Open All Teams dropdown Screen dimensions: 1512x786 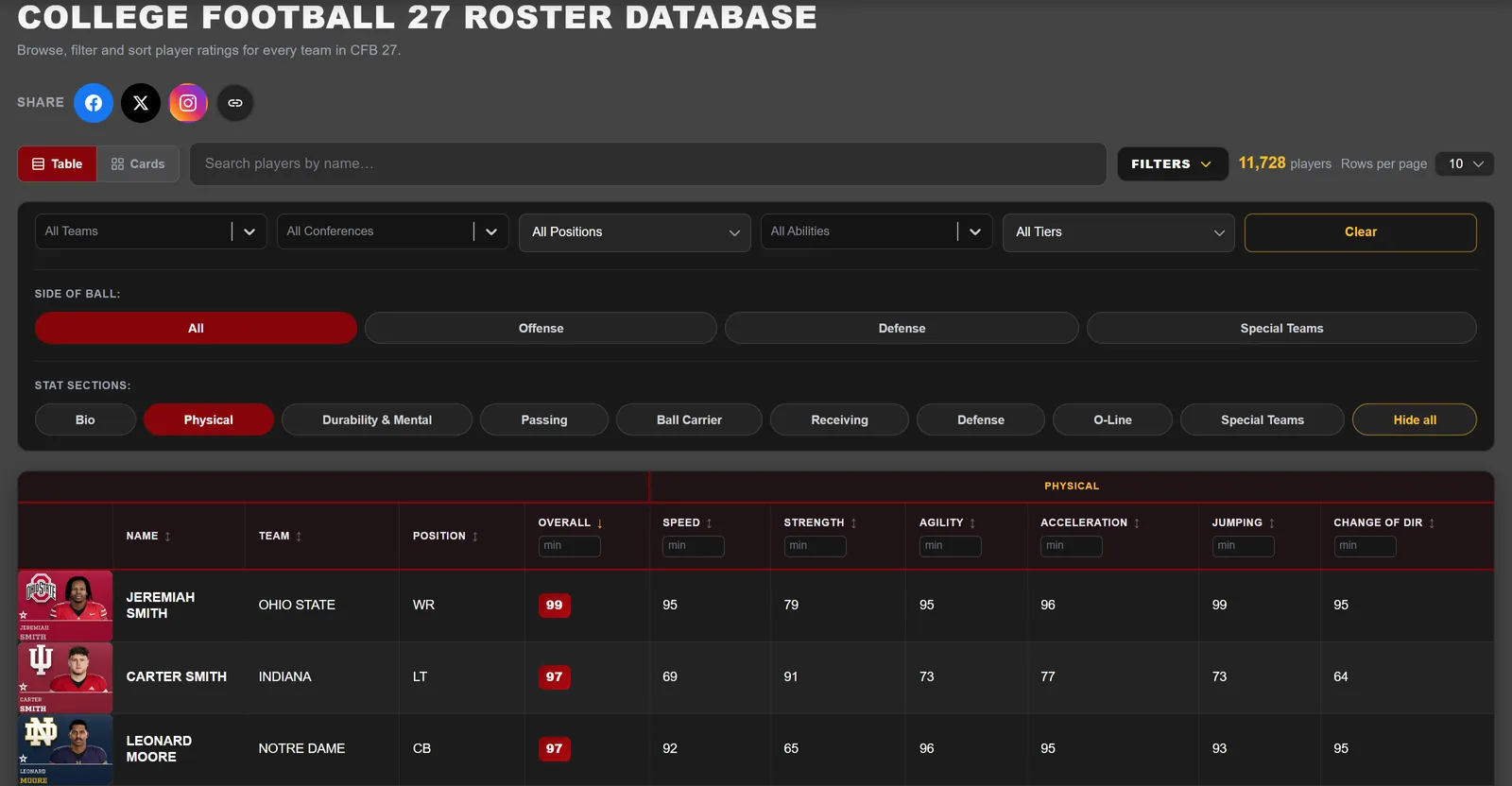151,231
